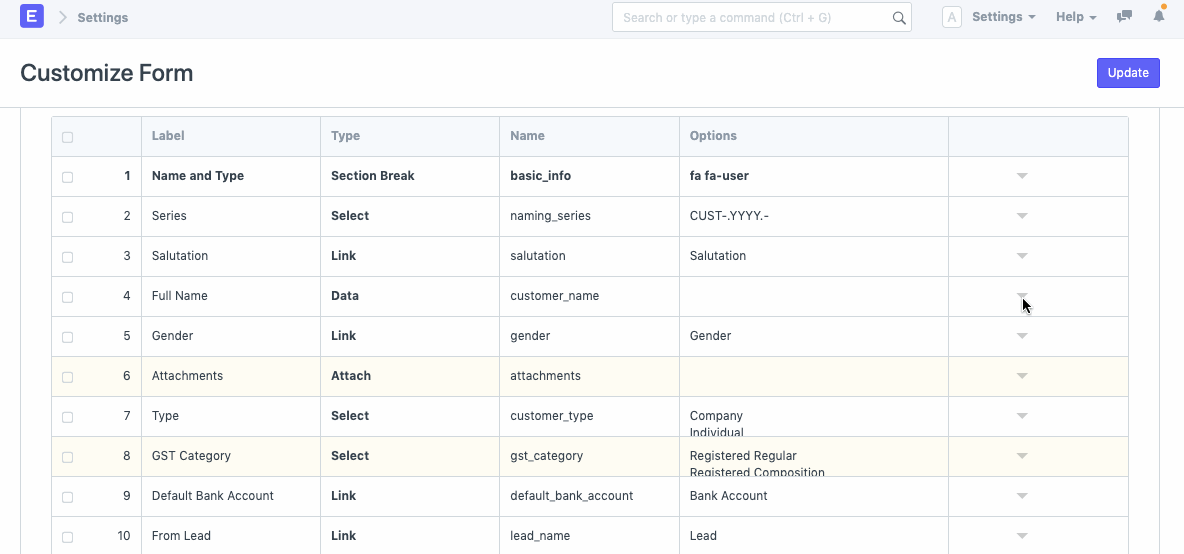Open the Settings menu in navbar

1003,17
